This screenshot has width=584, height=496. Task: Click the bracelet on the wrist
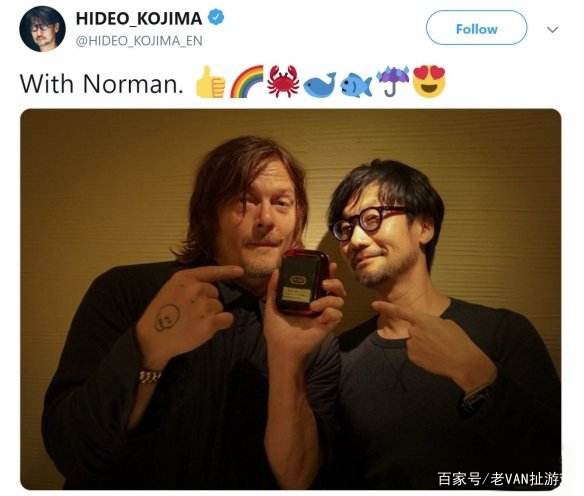149,376
